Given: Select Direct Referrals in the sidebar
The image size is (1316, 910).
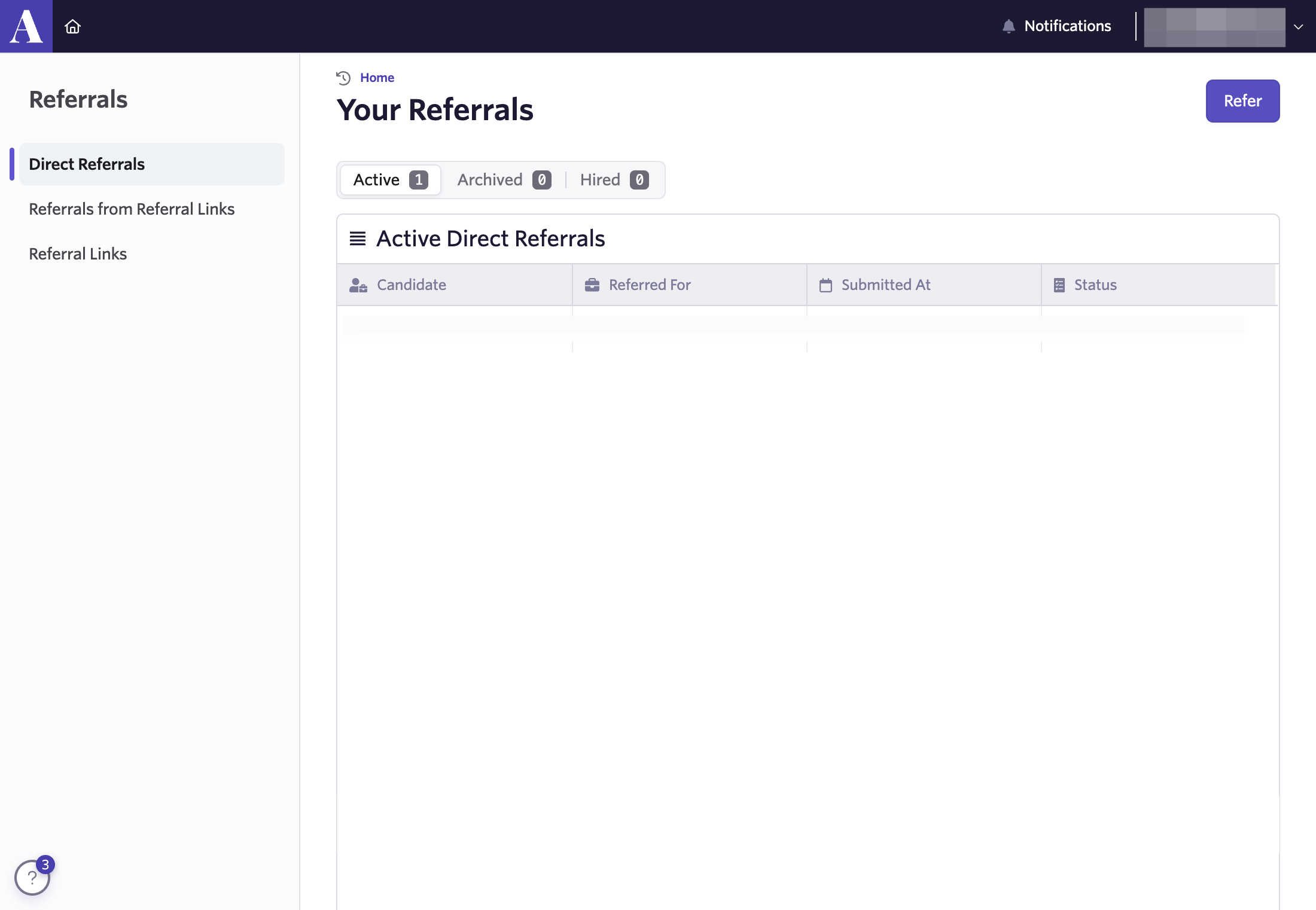Looking at the screenshot, I should [x=152, y=164].
